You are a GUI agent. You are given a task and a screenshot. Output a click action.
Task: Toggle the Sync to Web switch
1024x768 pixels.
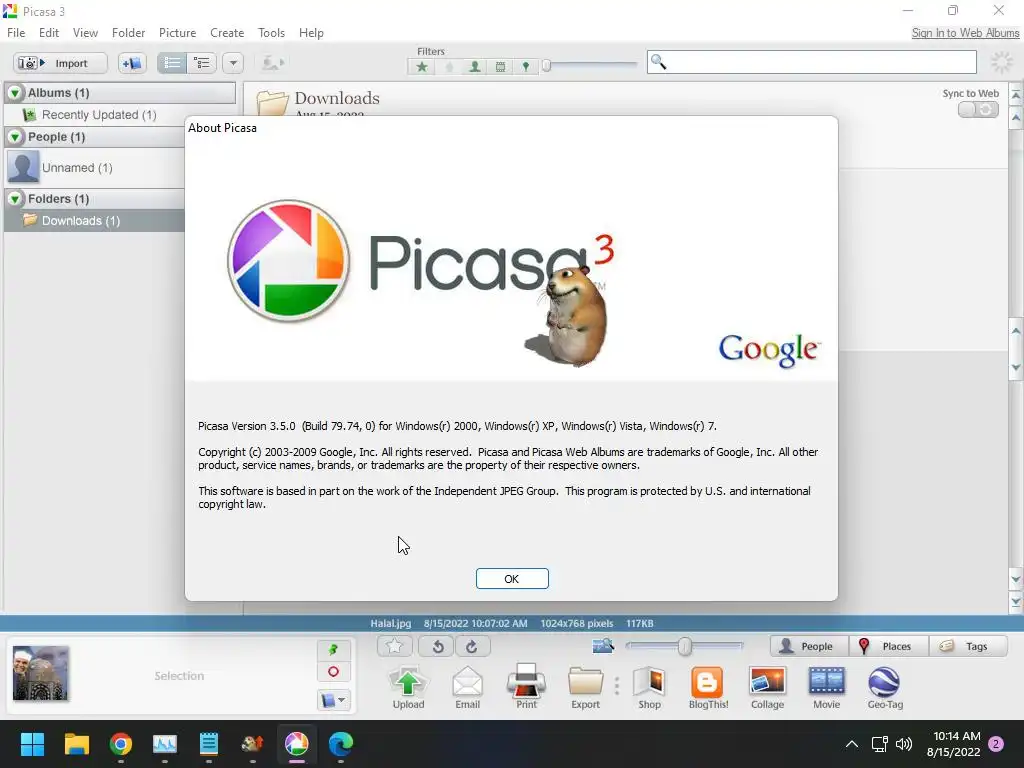tap(978, 110)
